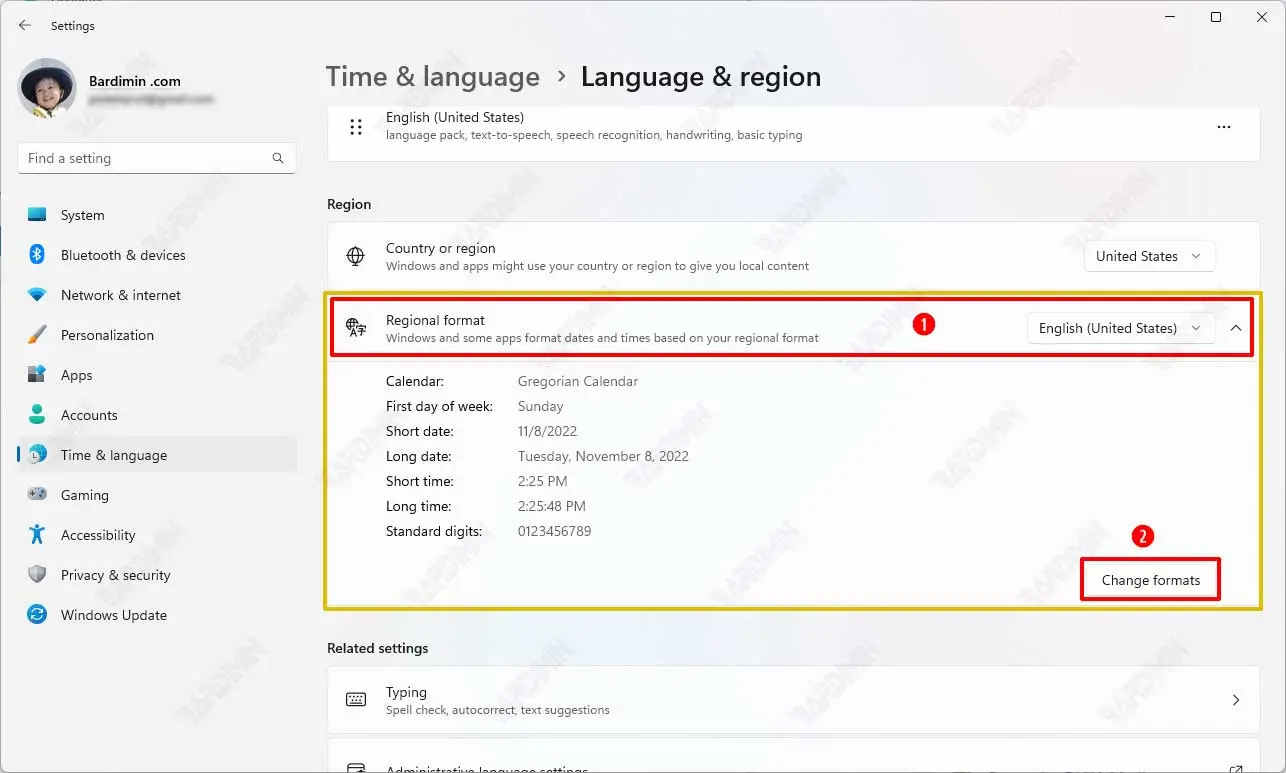The width and height of the screenshot is (1286, 773).
Task: Navigate to Time & language breadcrumb
Action: coord(432,77)
